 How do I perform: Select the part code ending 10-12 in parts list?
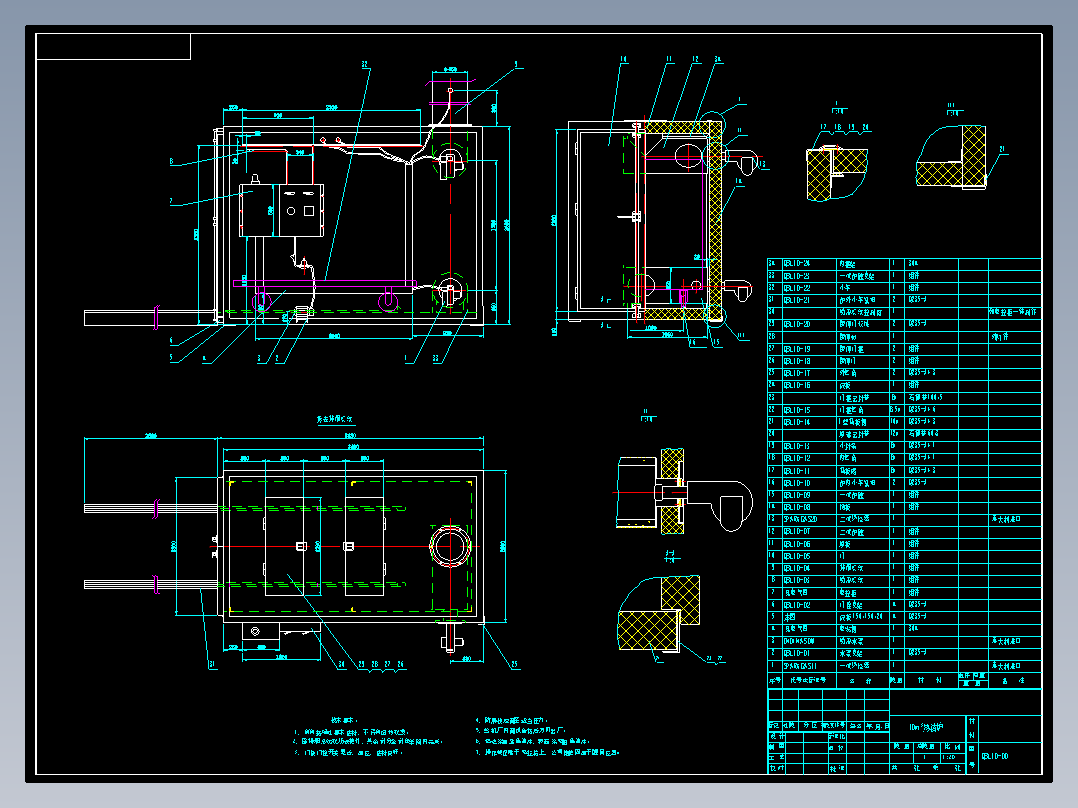pos(797,458)
